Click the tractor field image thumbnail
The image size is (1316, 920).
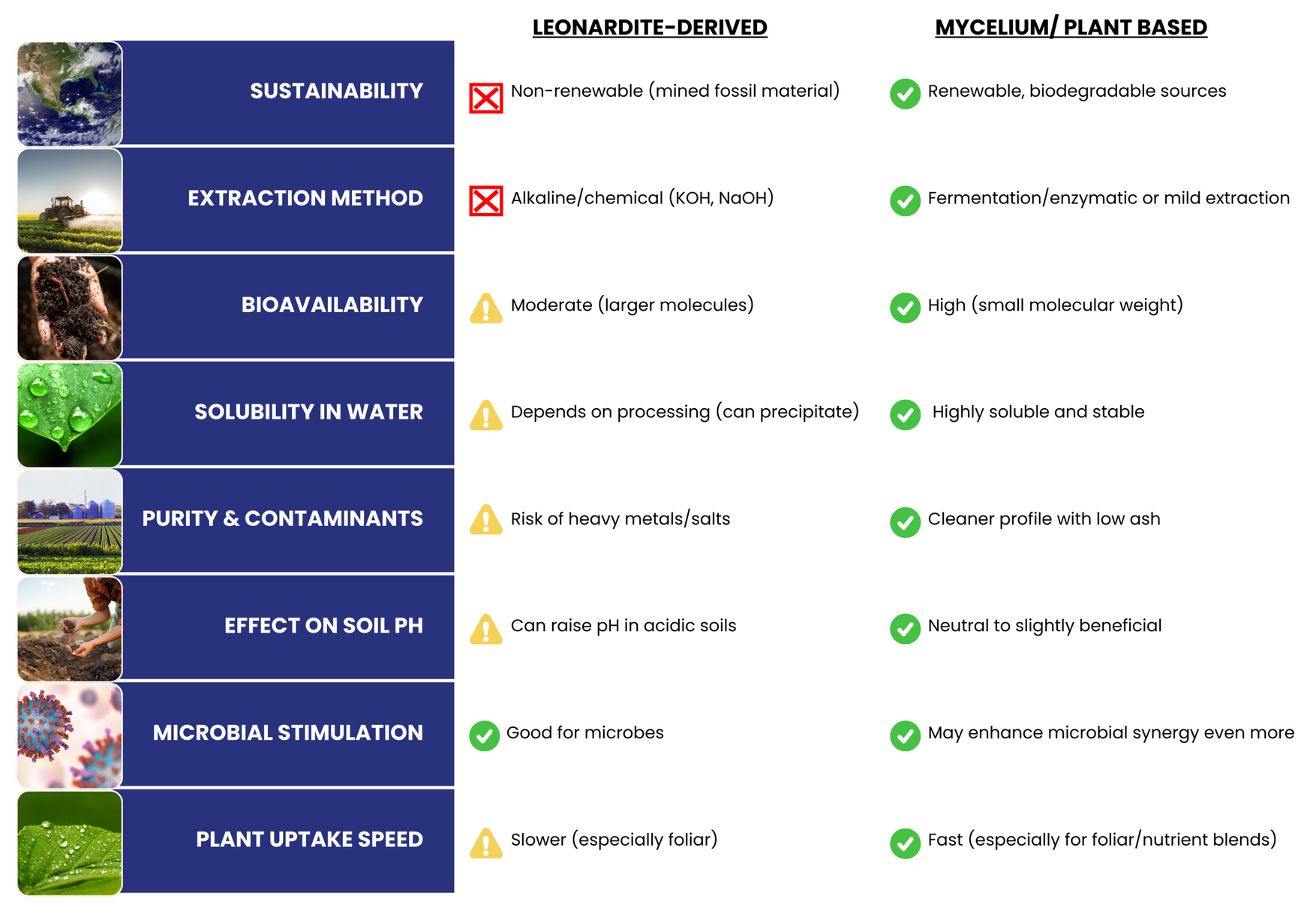pyautogui.click(x=70, y=200)
